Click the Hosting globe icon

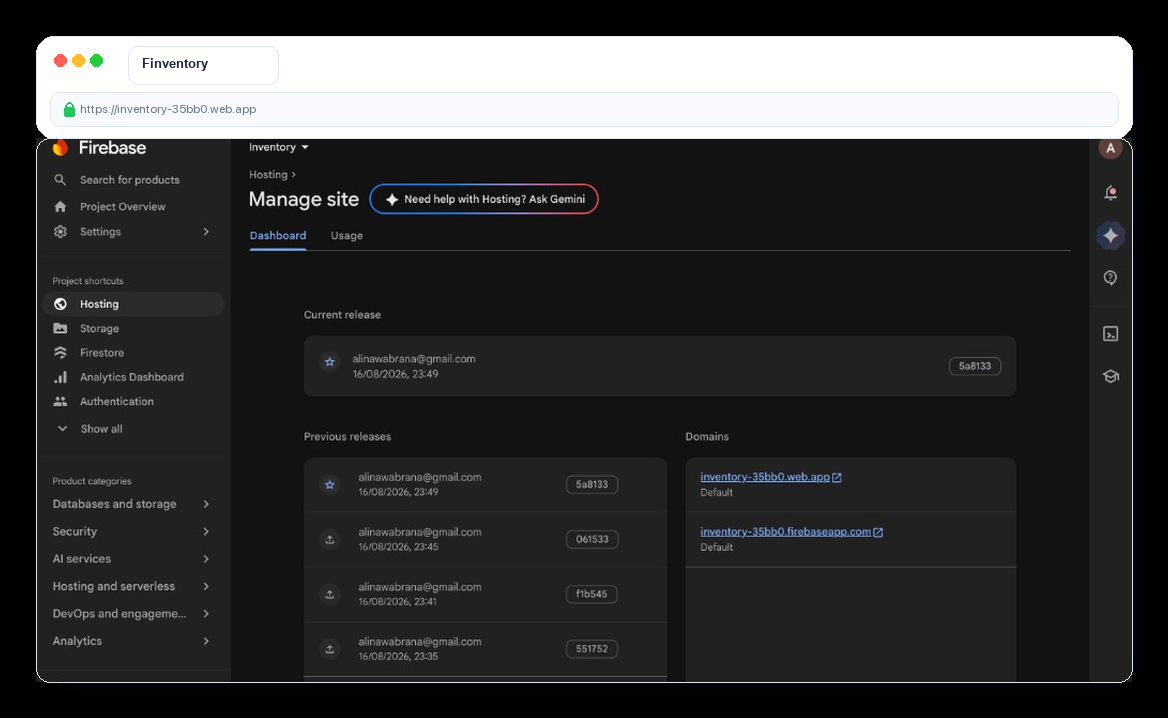(x=60, y=304)
